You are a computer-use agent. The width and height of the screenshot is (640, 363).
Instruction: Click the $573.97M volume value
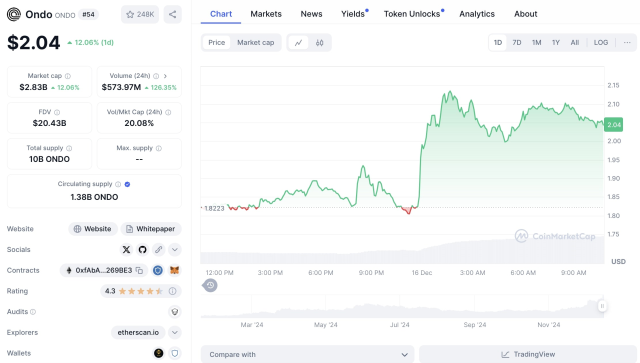[x=121, y=87]
